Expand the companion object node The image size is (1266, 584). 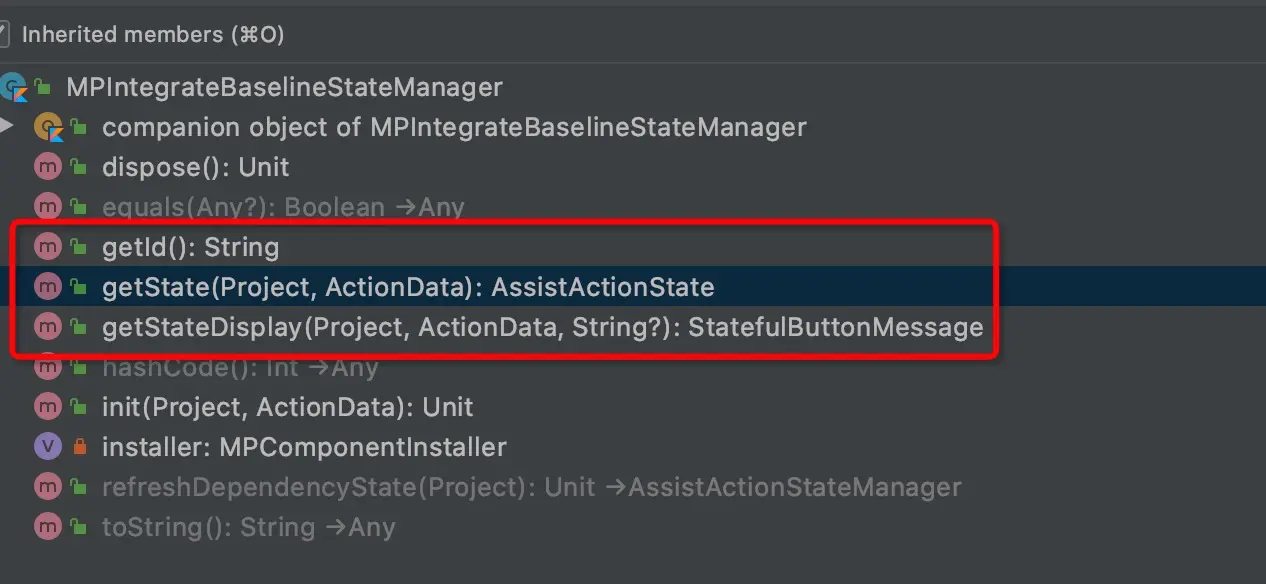pyautogui.click(x=7, y=126)
